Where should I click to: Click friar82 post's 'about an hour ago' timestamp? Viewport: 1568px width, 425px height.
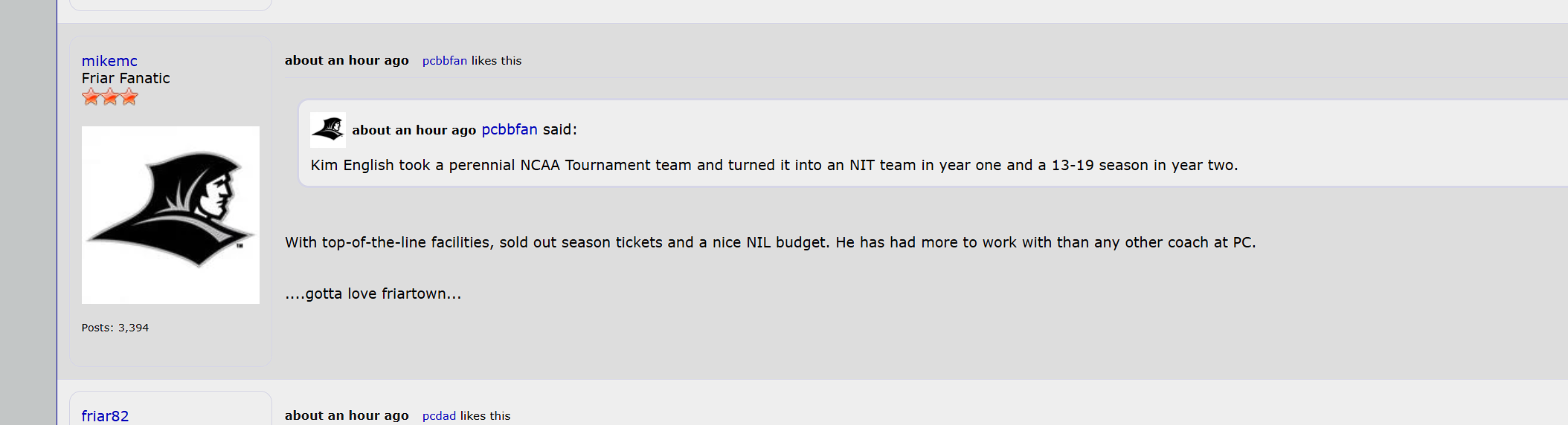[347, 416]
